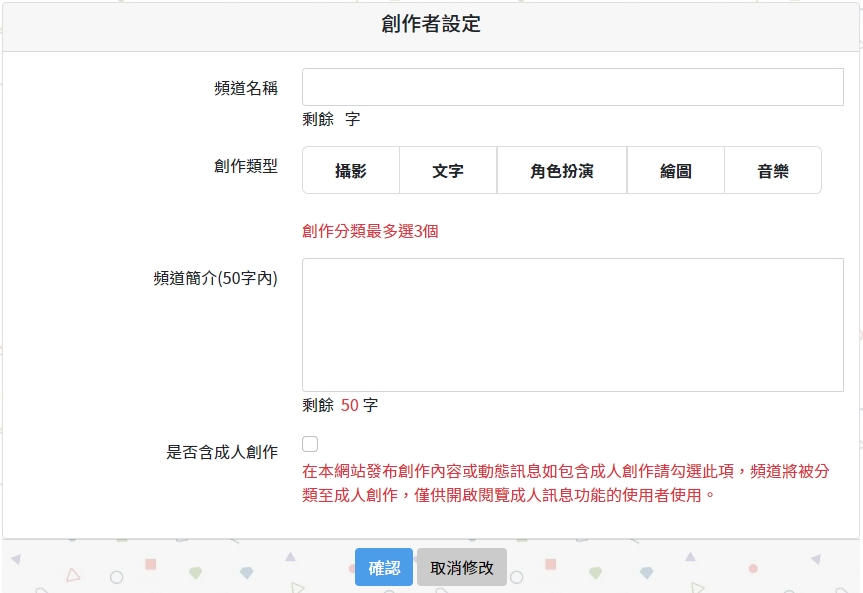Select the 繪圖 category button
Image resolution: width=863 pixels, height=593 pixels.
click(x=675, y=171)
